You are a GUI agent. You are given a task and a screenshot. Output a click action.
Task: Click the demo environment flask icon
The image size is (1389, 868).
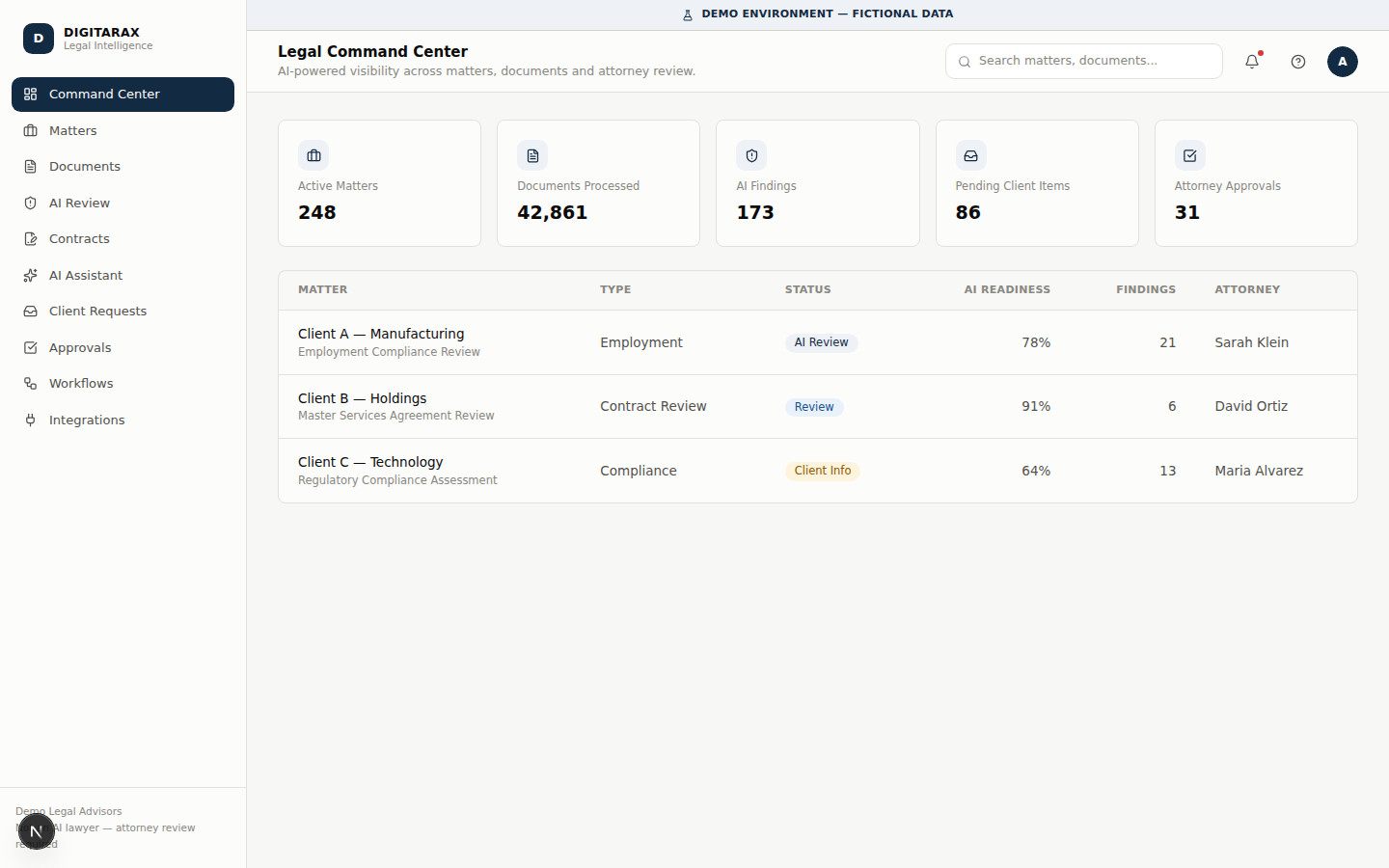click(688, 14)
